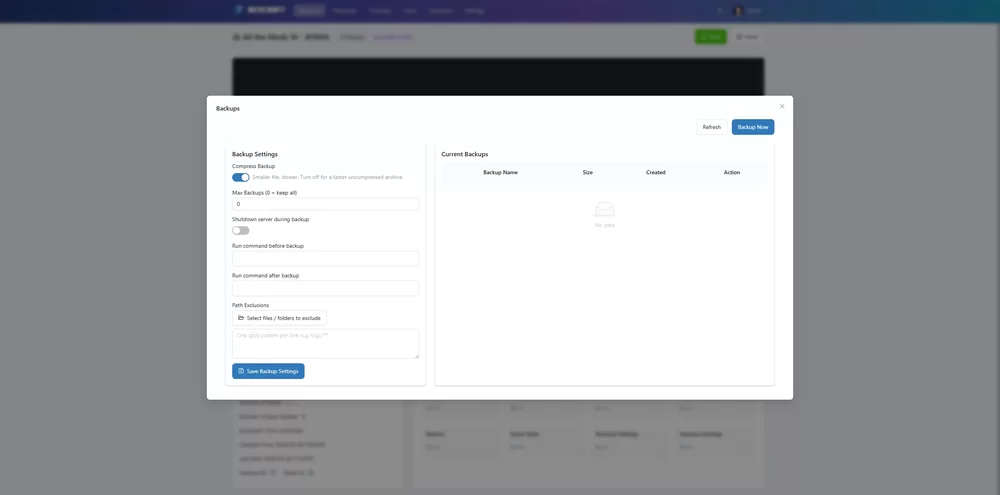1000x495 pixels.
Task: Click the Backups dialog title
Action: (x=228, y=108)
